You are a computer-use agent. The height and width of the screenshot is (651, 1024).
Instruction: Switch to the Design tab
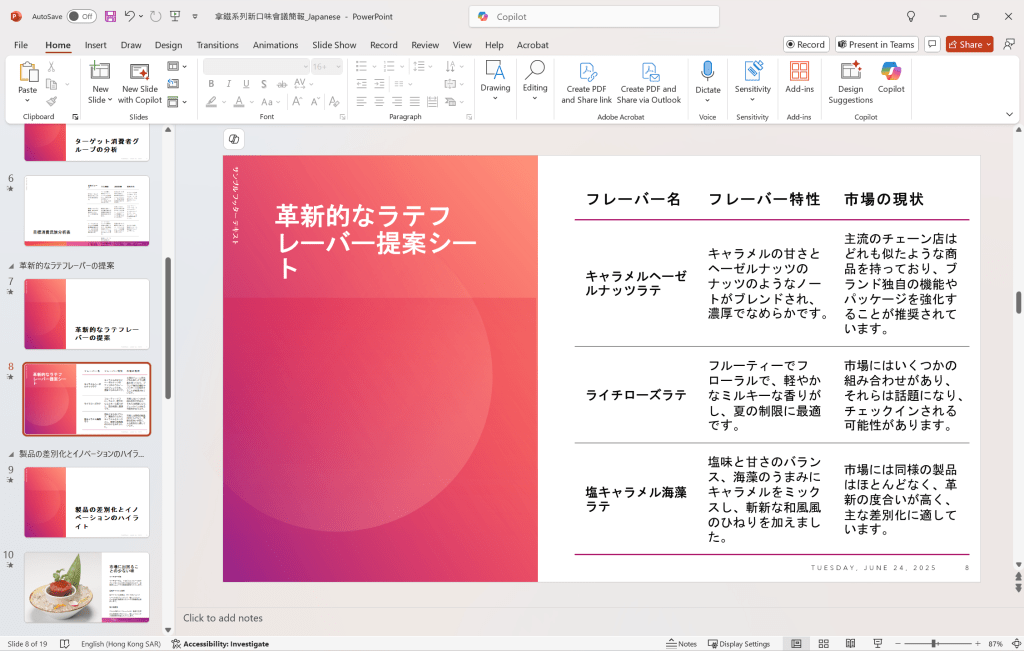[168, 45]
